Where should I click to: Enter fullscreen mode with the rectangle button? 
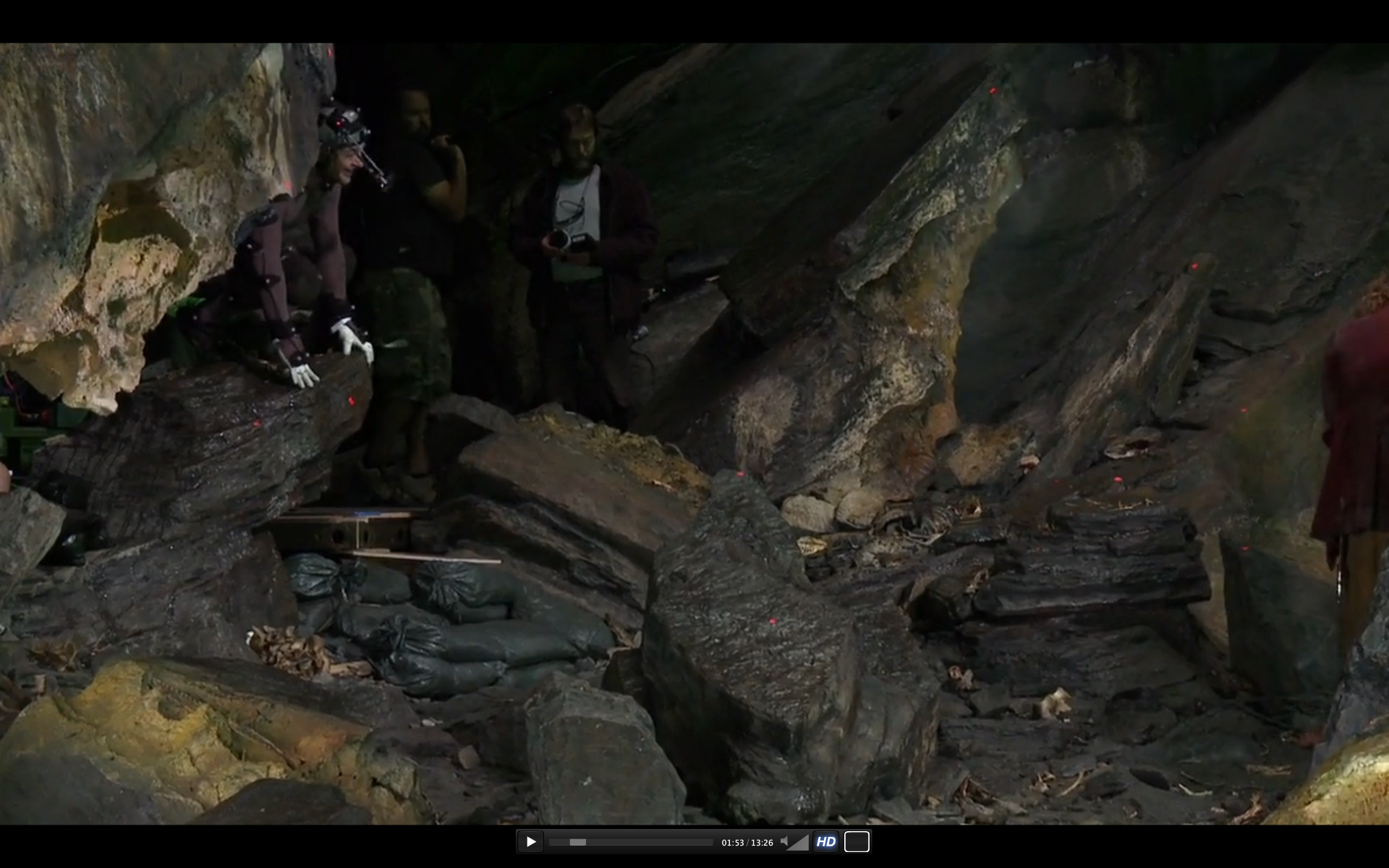(x=857, y=842)
